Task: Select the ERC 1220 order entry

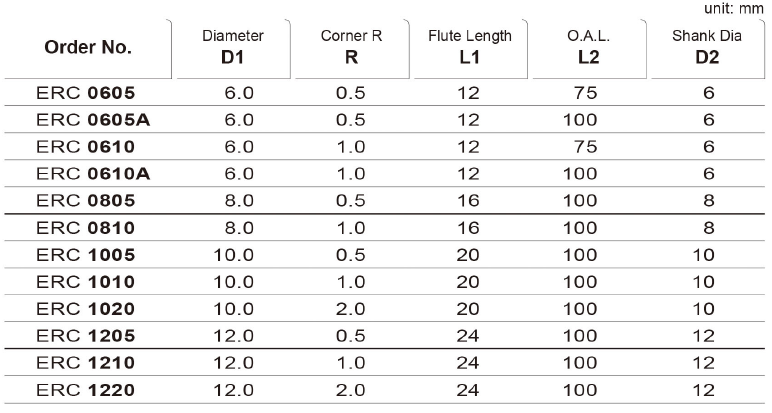Action: (x=86, y=390)
